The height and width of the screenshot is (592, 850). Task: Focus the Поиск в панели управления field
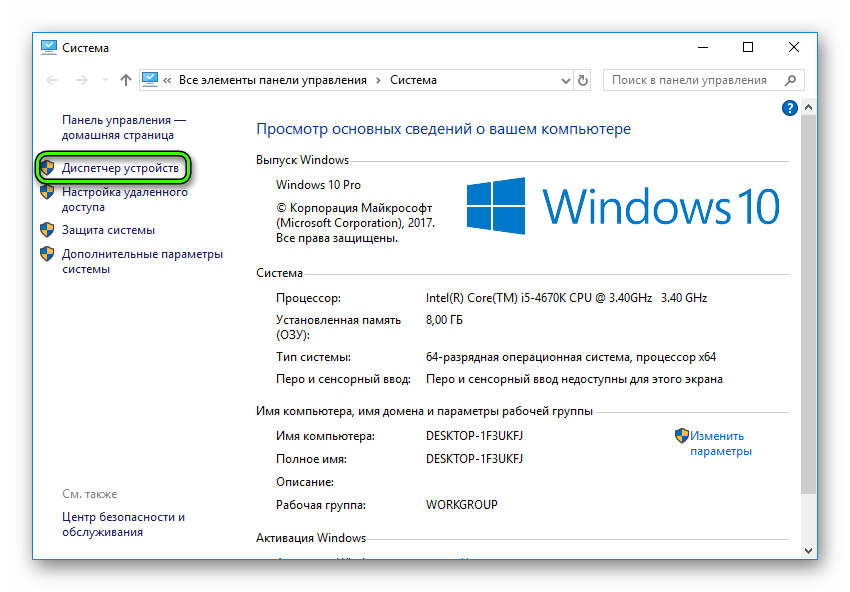pos(690,80)
